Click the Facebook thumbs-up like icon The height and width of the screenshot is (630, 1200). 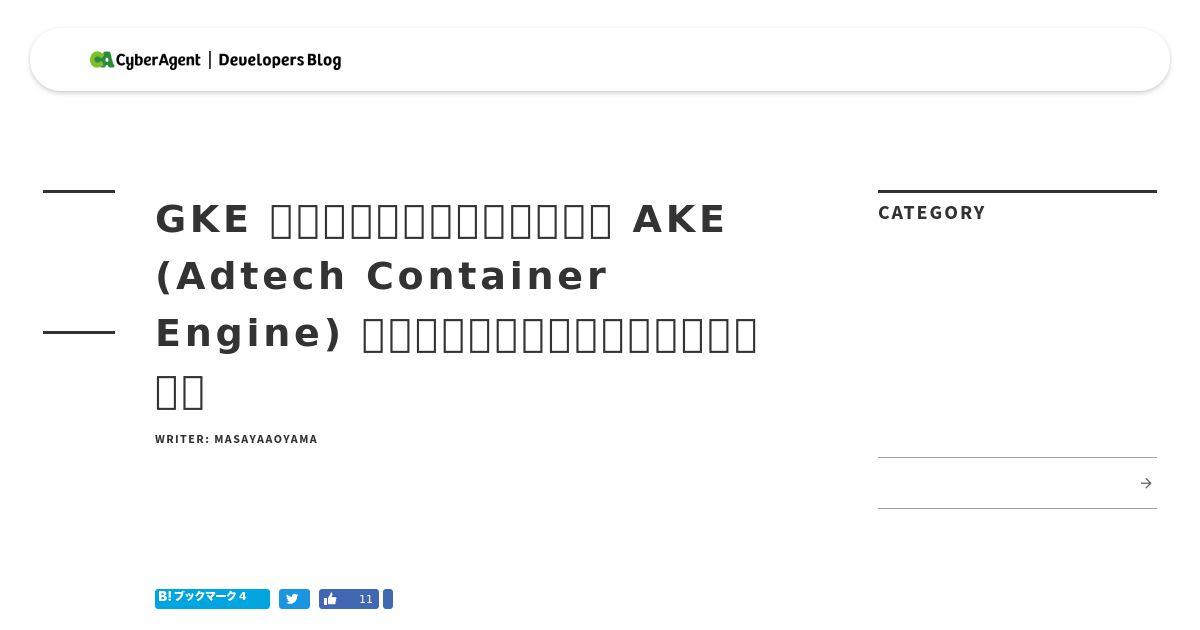pyautogui.click(x=331, y=599)
